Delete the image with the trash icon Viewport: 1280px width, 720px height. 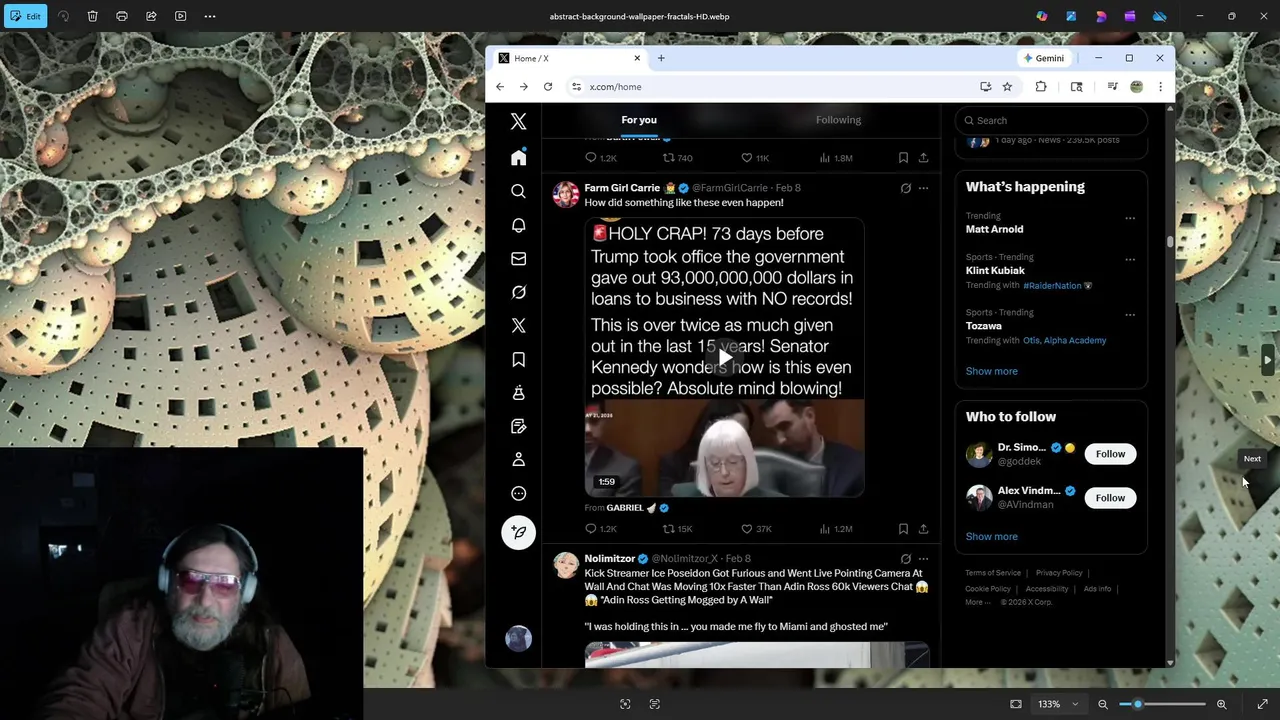pos(92,16)
